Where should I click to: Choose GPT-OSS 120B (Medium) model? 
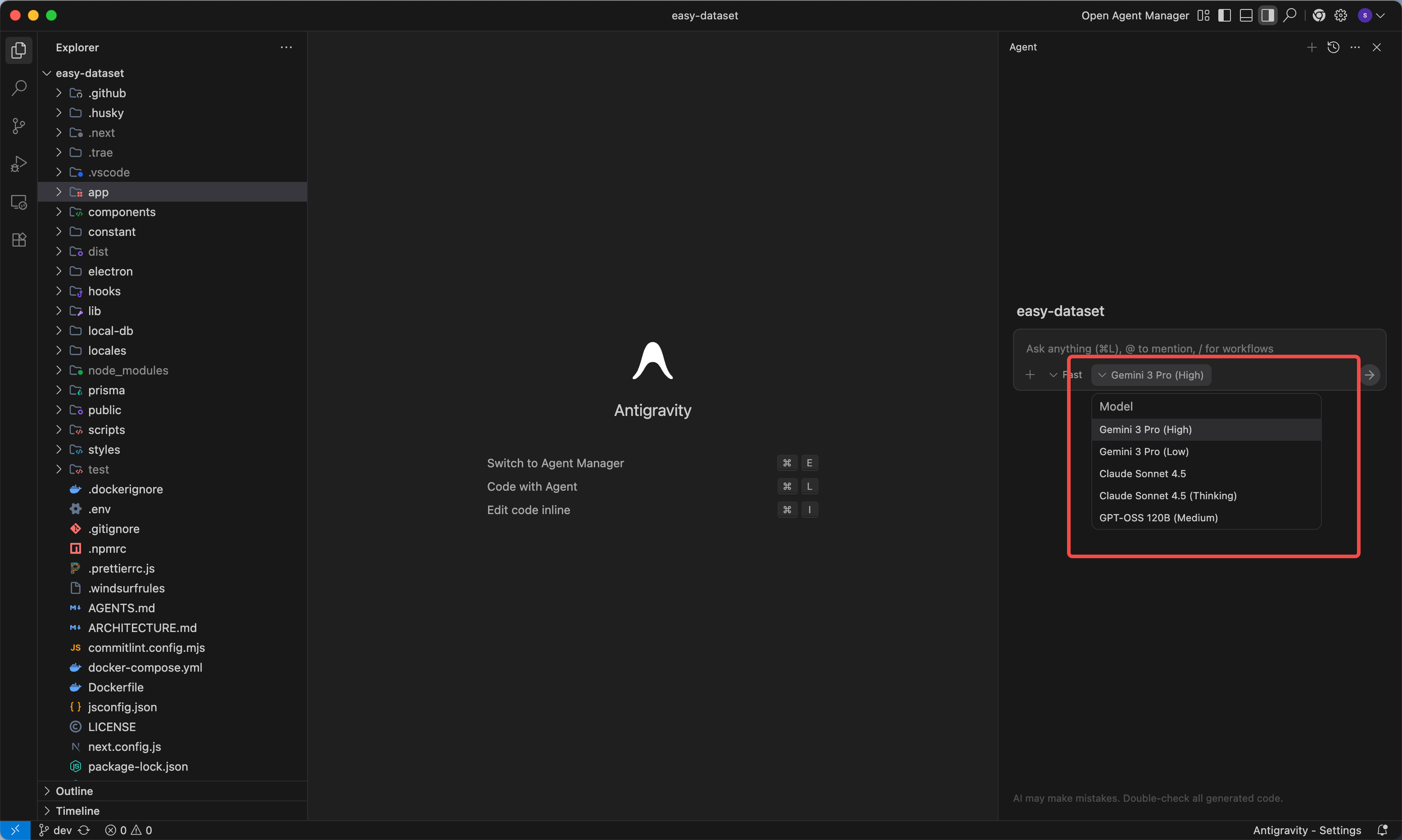[x=1158, y=517]
